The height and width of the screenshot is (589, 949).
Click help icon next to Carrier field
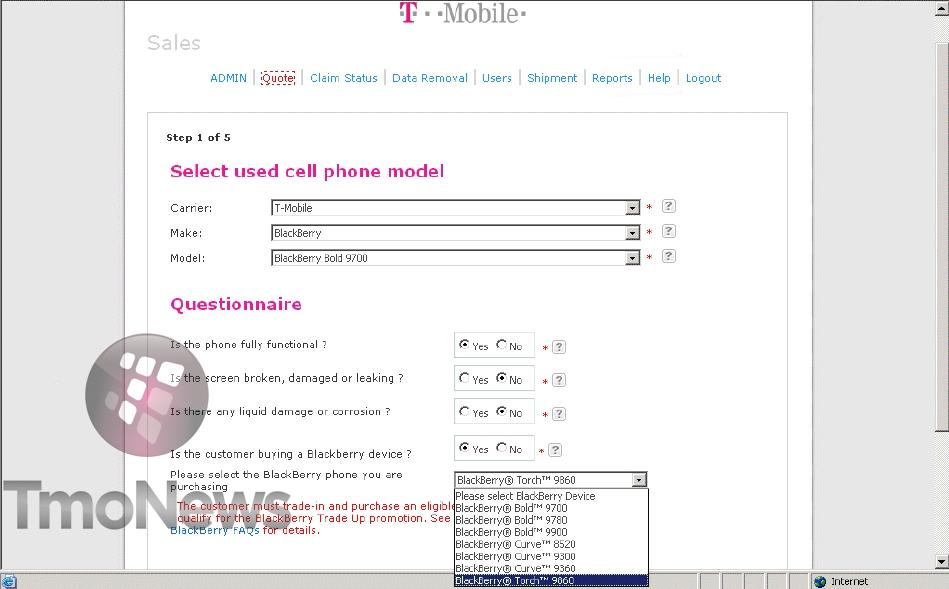[x=669, y=207]
